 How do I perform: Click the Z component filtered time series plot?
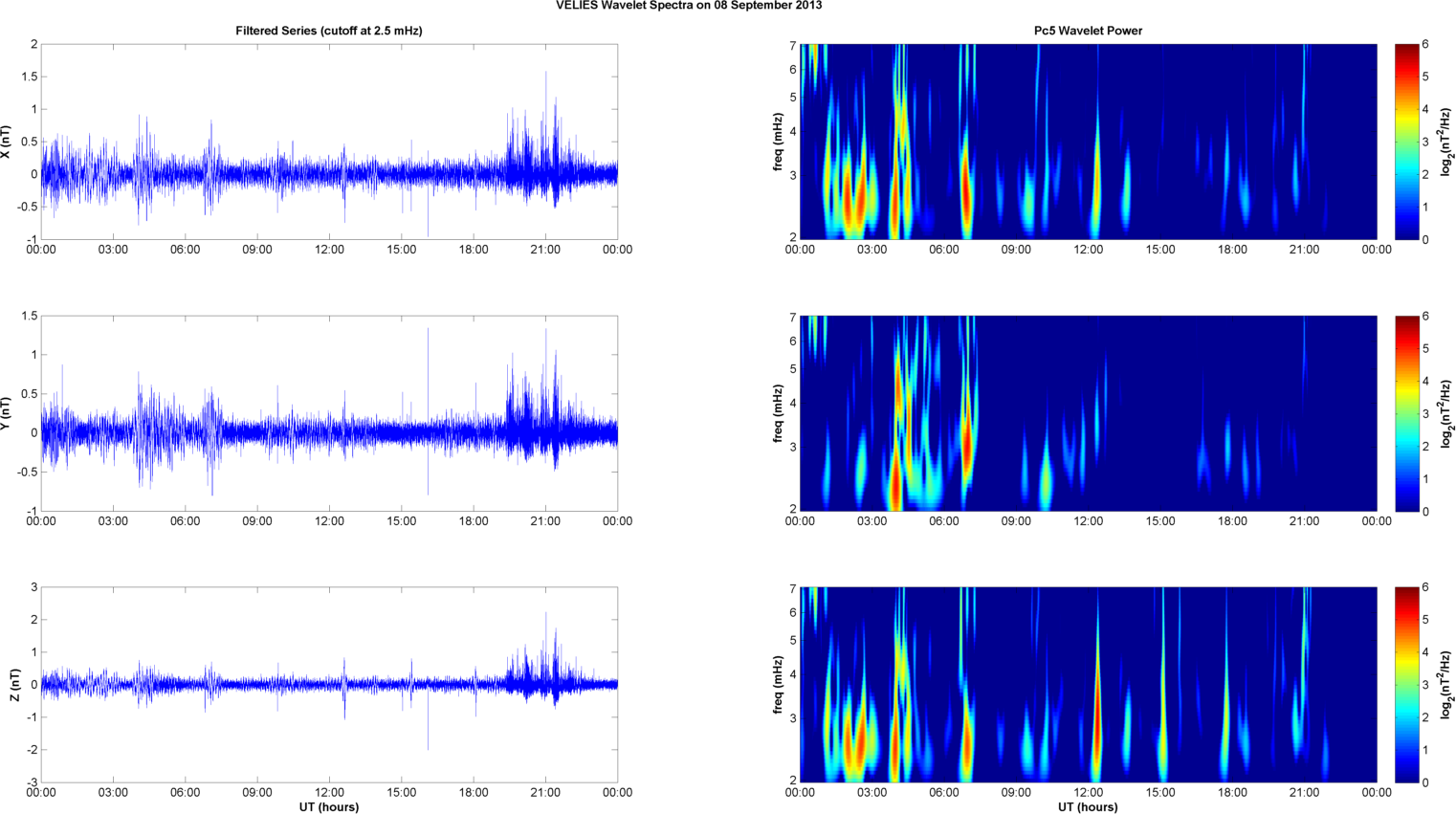point(329,685)
